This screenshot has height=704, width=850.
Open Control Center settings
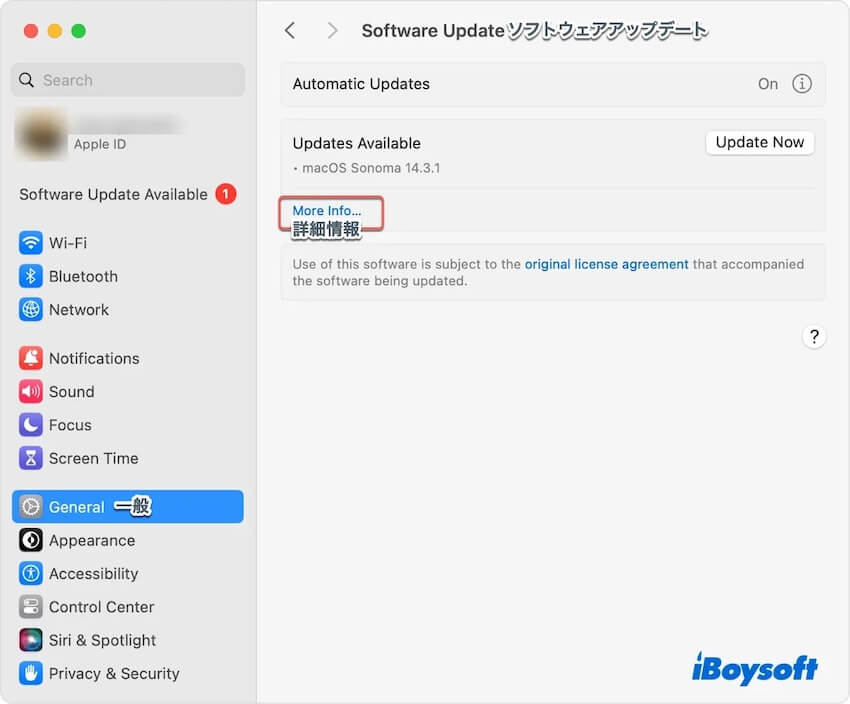(x=102, y=607)
